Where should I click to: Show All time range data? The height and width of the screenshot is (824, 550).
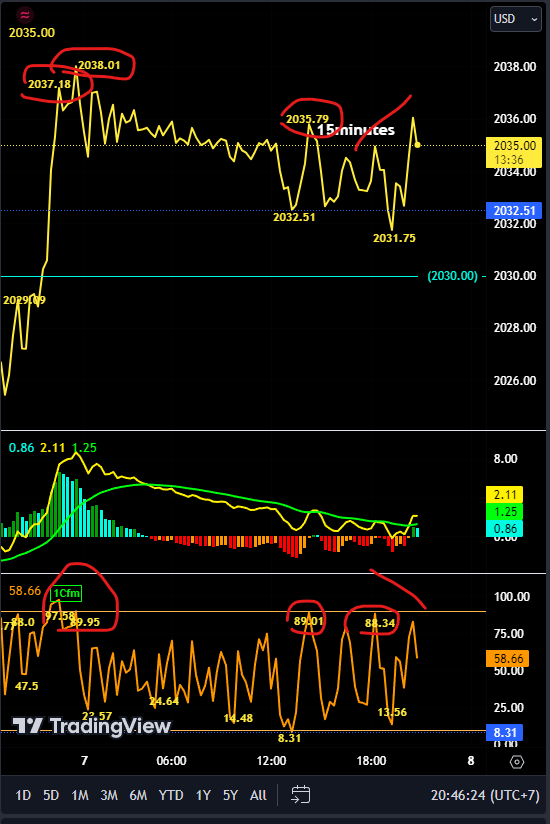pyautogui.click(x=258, y=795)
